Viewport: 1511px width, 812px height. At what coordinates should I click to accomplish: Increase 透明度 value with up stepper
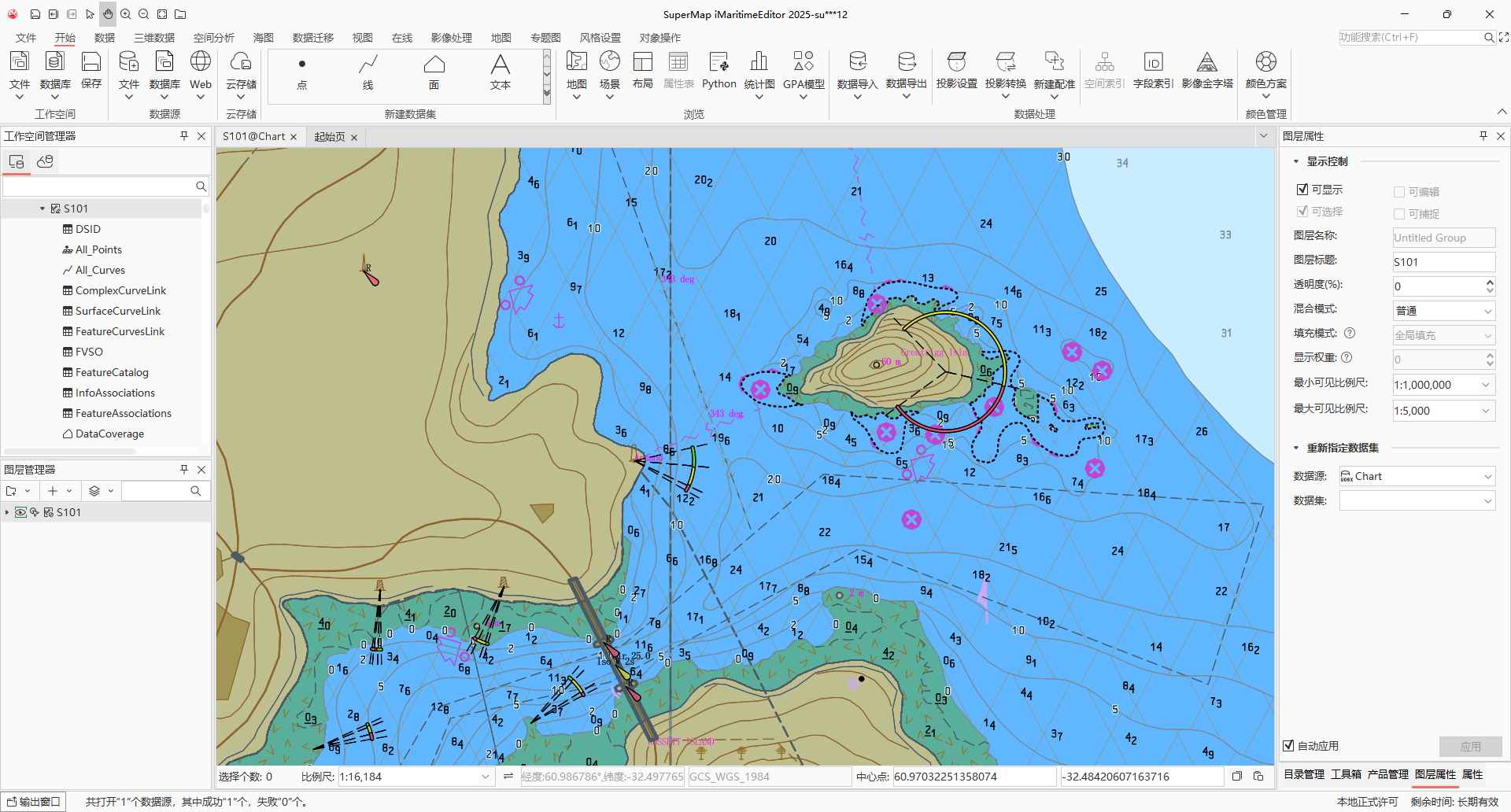(1490, 282)
